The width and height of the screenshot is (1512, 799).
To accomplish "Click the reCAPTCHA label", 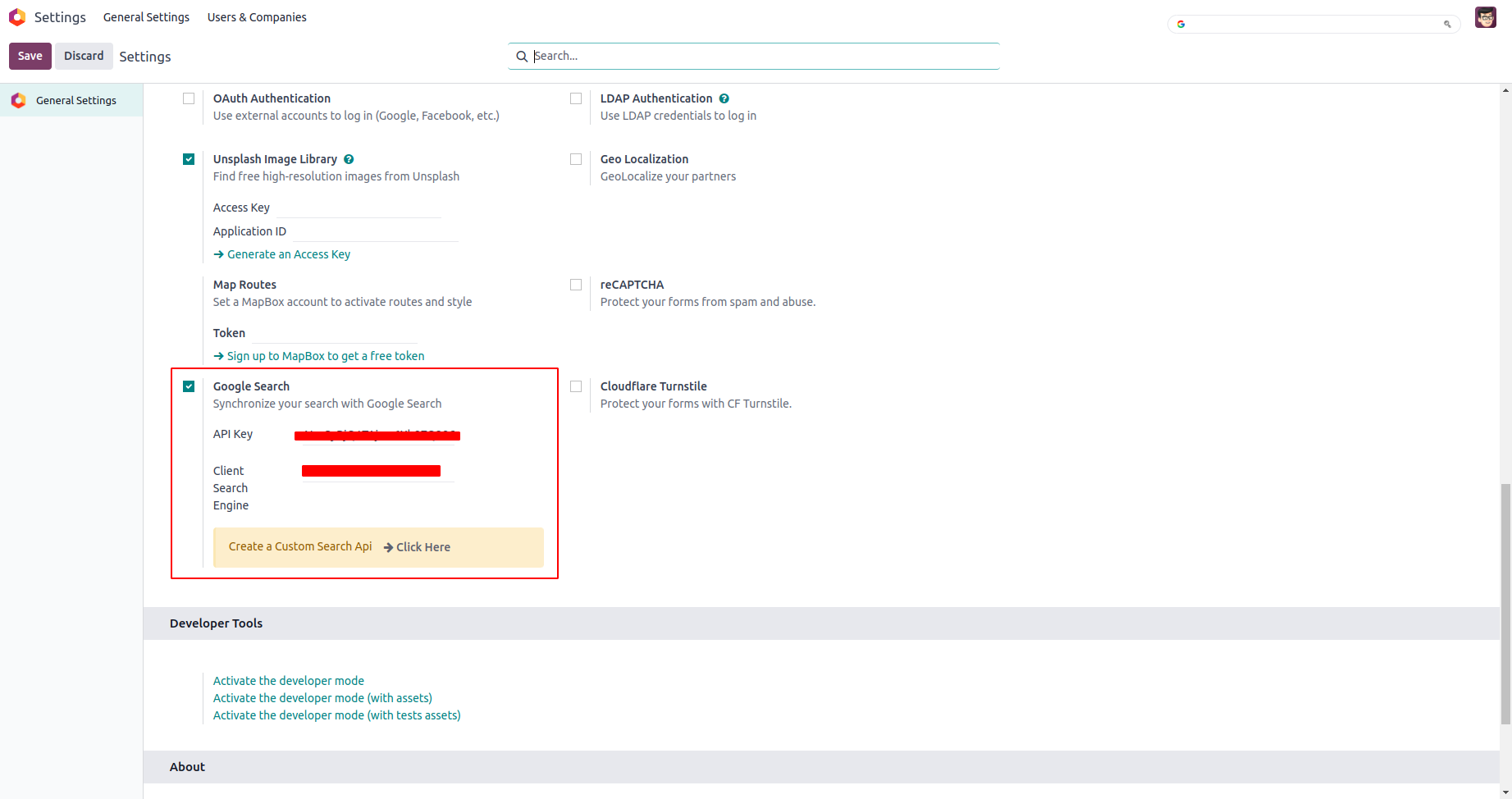I will point(632,285).
